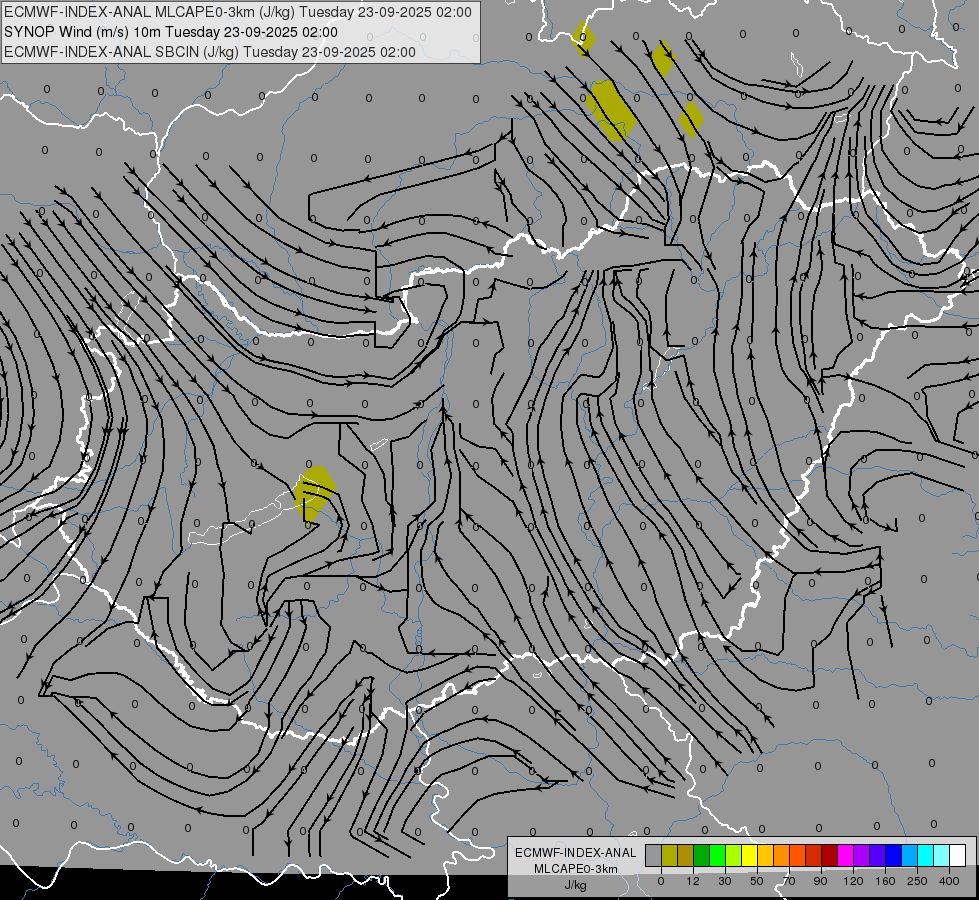Viewport: 979px width, 900px height.
Task: Click the bright cyan legend swatch
Action: pos(925,855)
